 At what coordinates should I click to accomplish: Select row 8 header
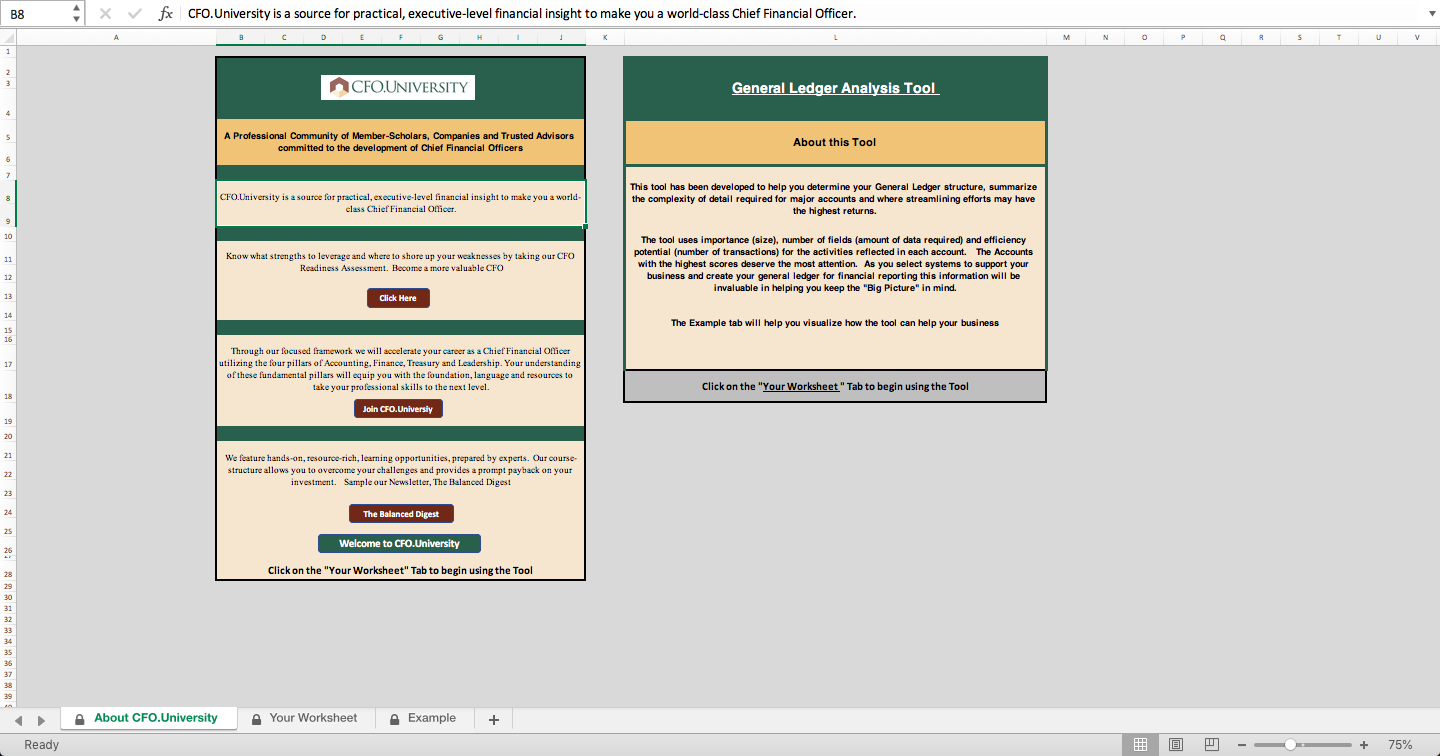click(8, 198)
